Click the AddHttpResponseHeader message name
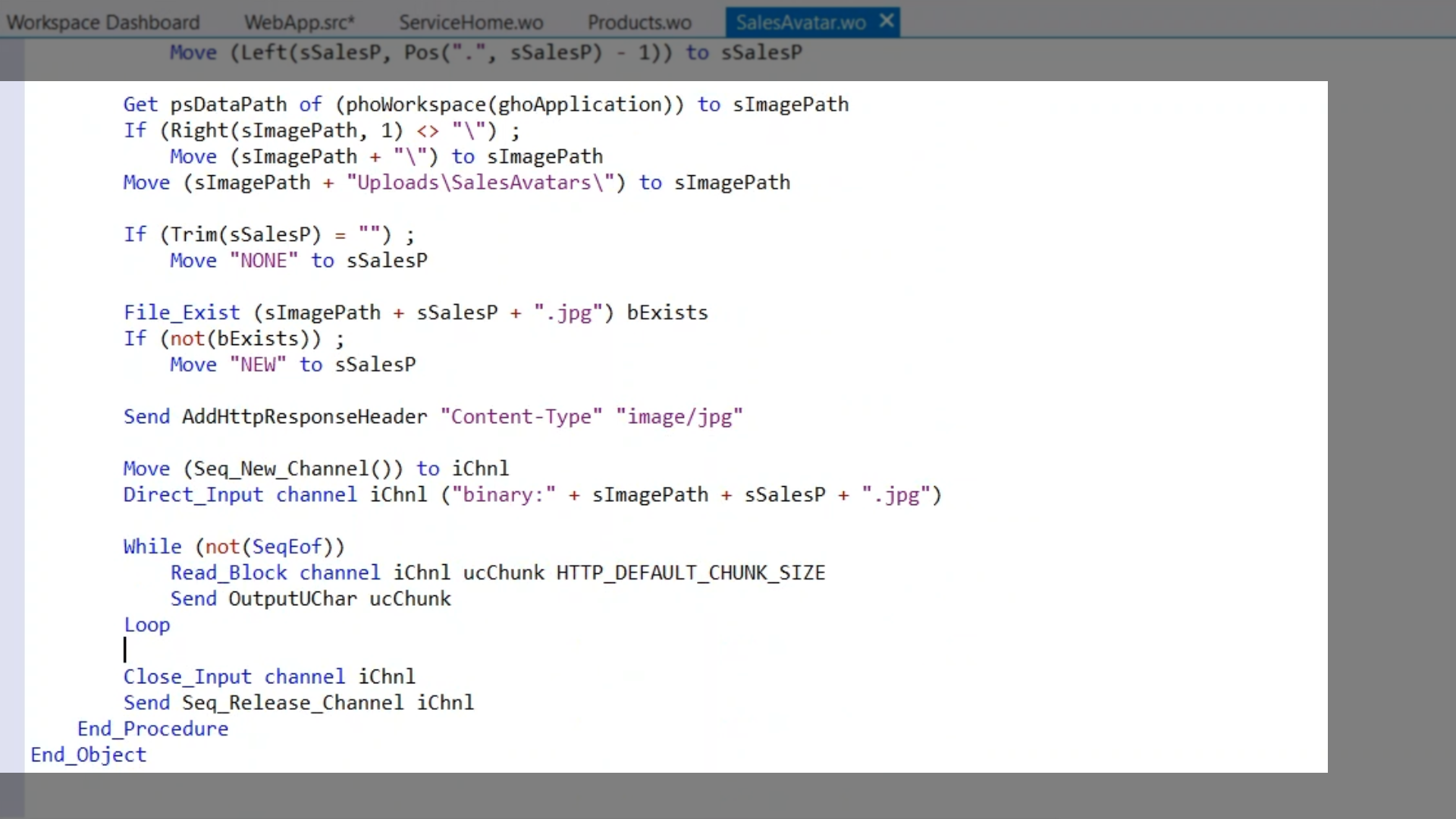Viewport: 1456px width, 819px height. pos(304,417)
